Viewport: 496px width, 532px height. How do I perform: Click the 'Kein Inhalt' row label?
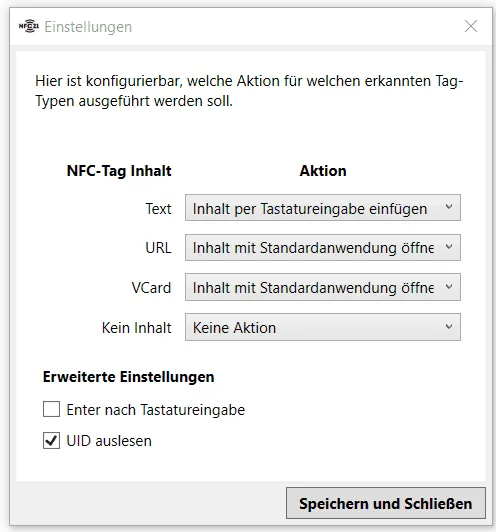136,328
